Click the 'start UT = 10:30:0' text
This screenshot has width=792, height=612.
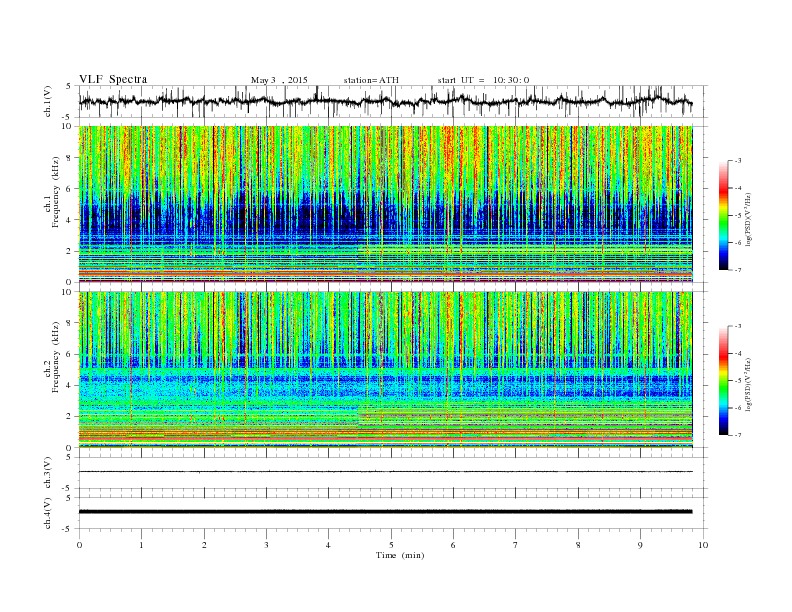[x=483, y=80]
